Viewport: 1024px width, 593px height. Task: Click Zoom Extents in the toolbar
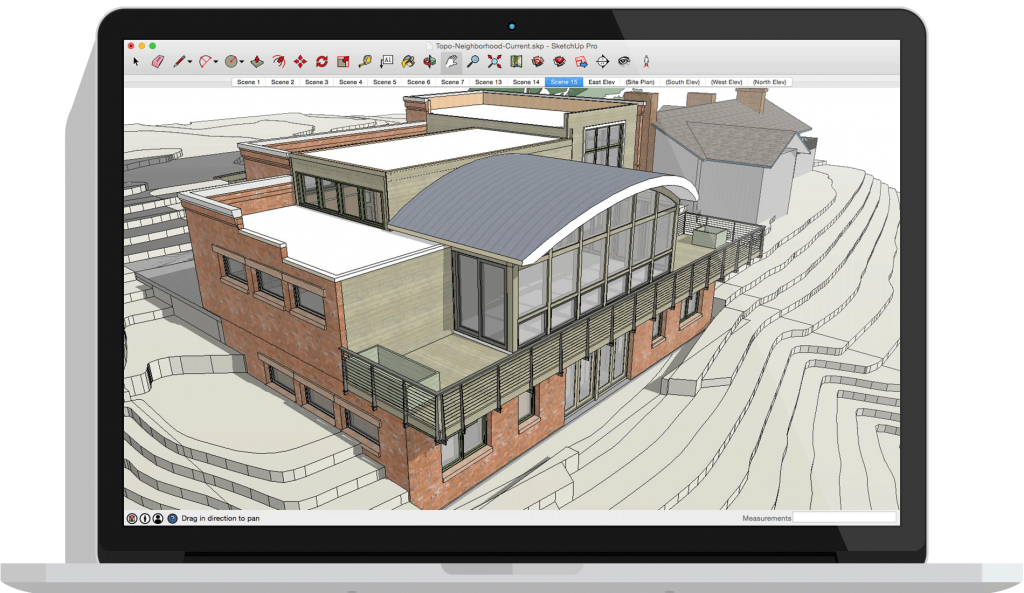click(x=494, y=60)
